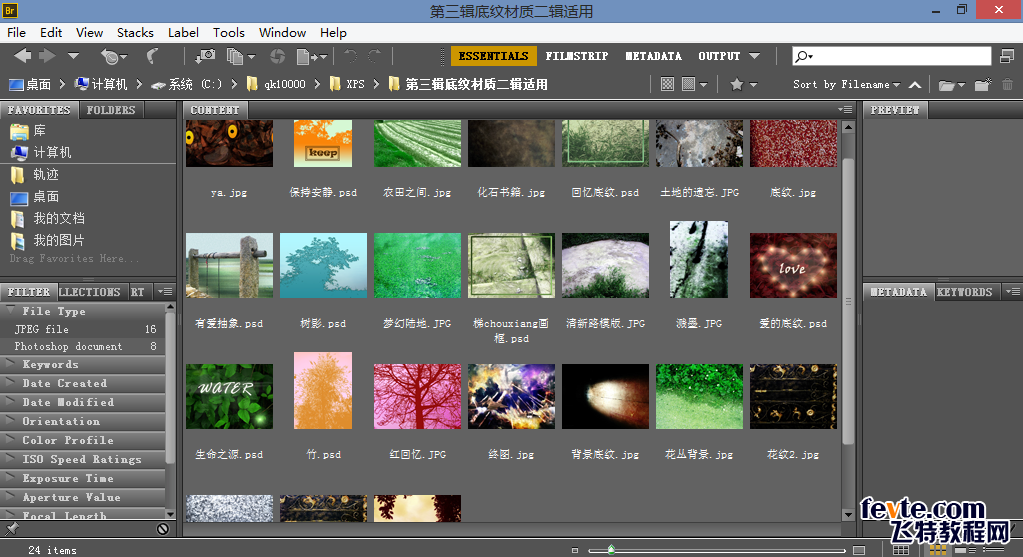The width and height of the screenshot is (1023, 557).
Task: Open the recent files reveal icon
Action: point(114,57)
